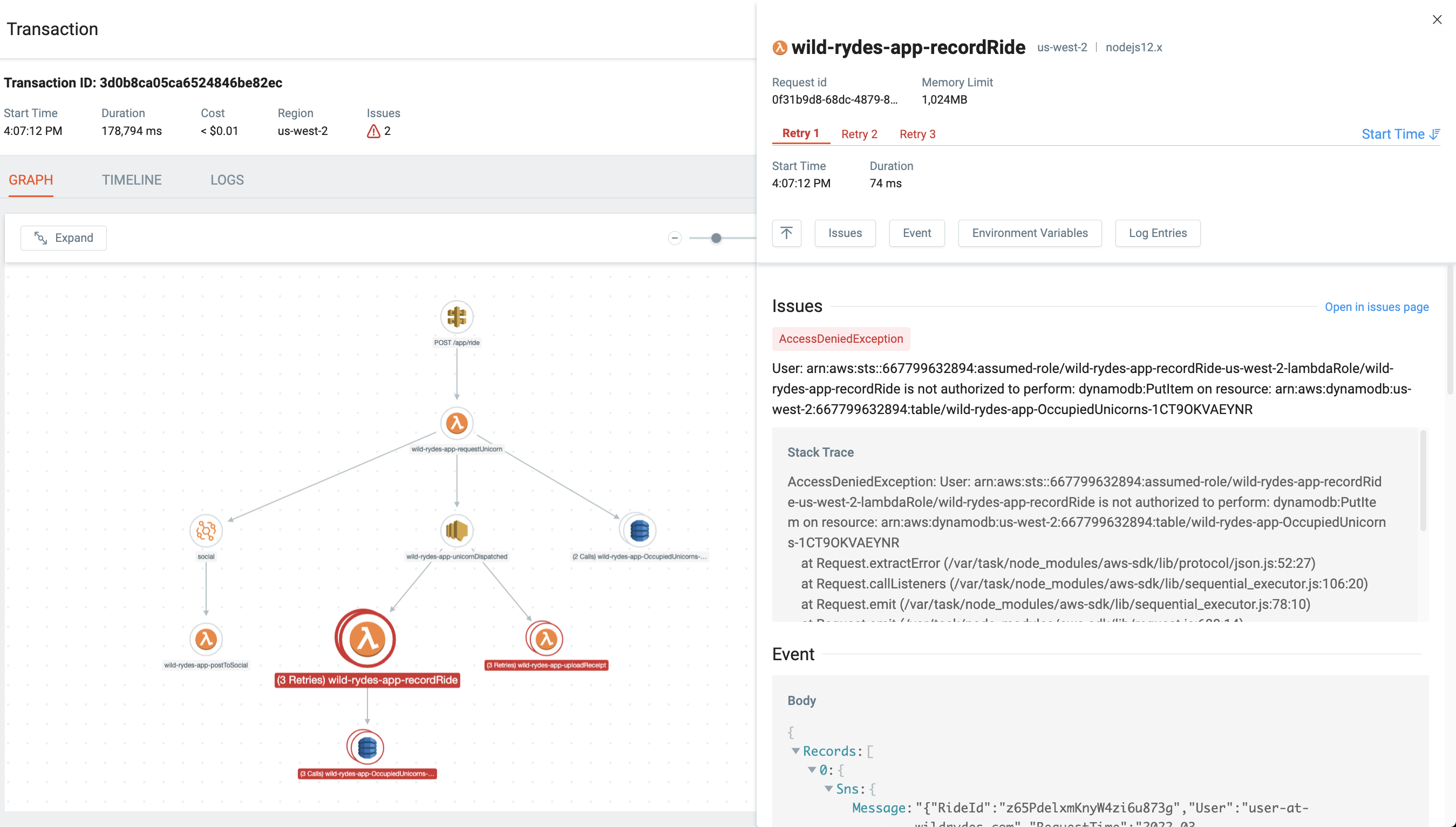Click the Expand graph button
The width and height of the screenshot is (1456, 827).
coord(64,238)
